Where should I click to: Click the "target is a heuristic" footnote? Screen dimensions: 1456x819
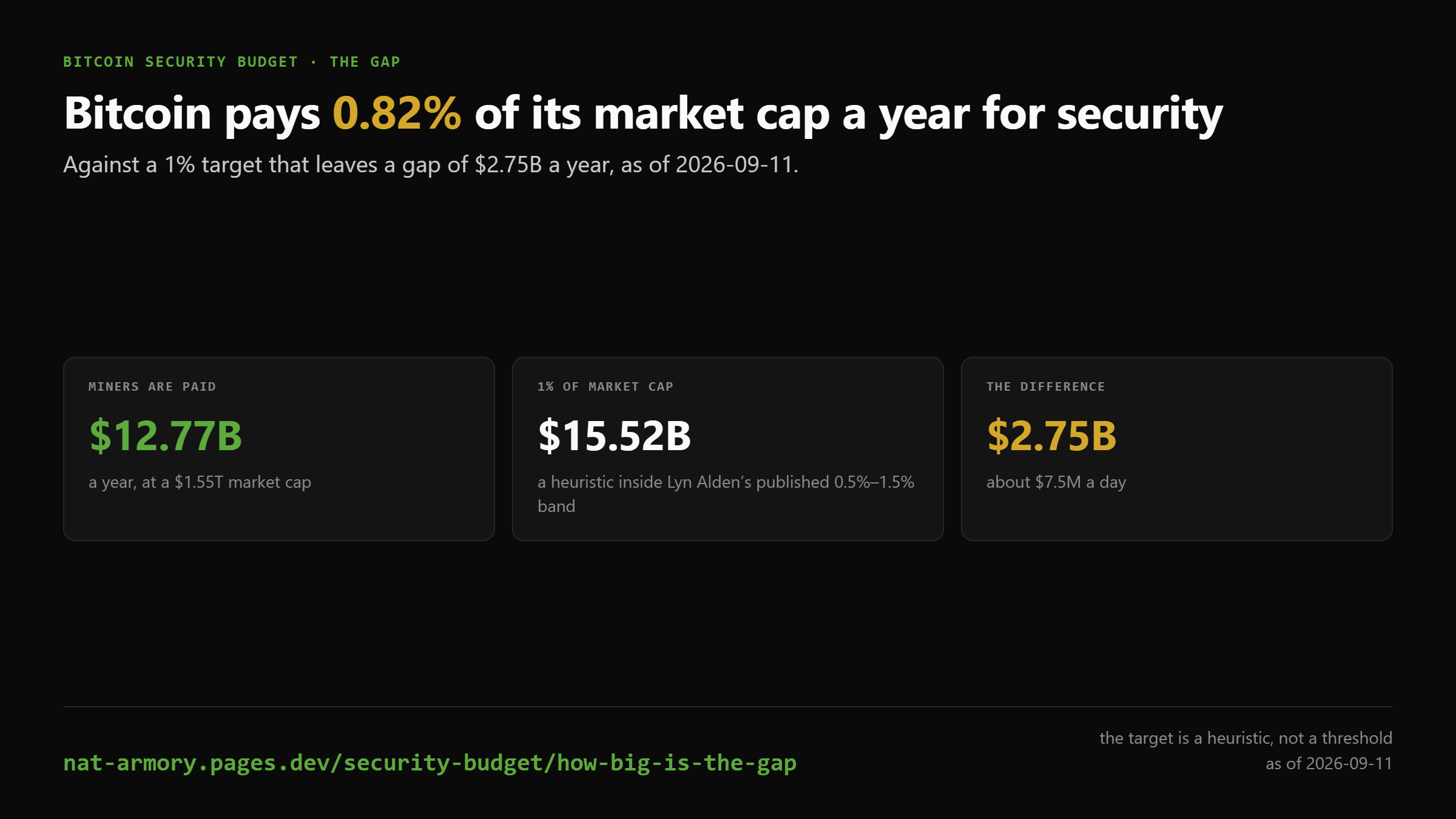[1245, 738]
